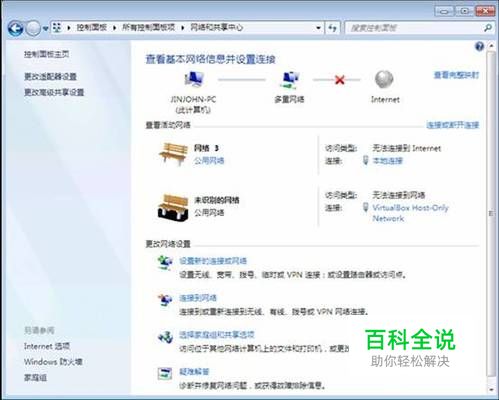Viewport: 499px width, 400px height.
Task: Click the adapter icon beside VirtualBox Host-Only Network
Action: click(x=366, y=207)
